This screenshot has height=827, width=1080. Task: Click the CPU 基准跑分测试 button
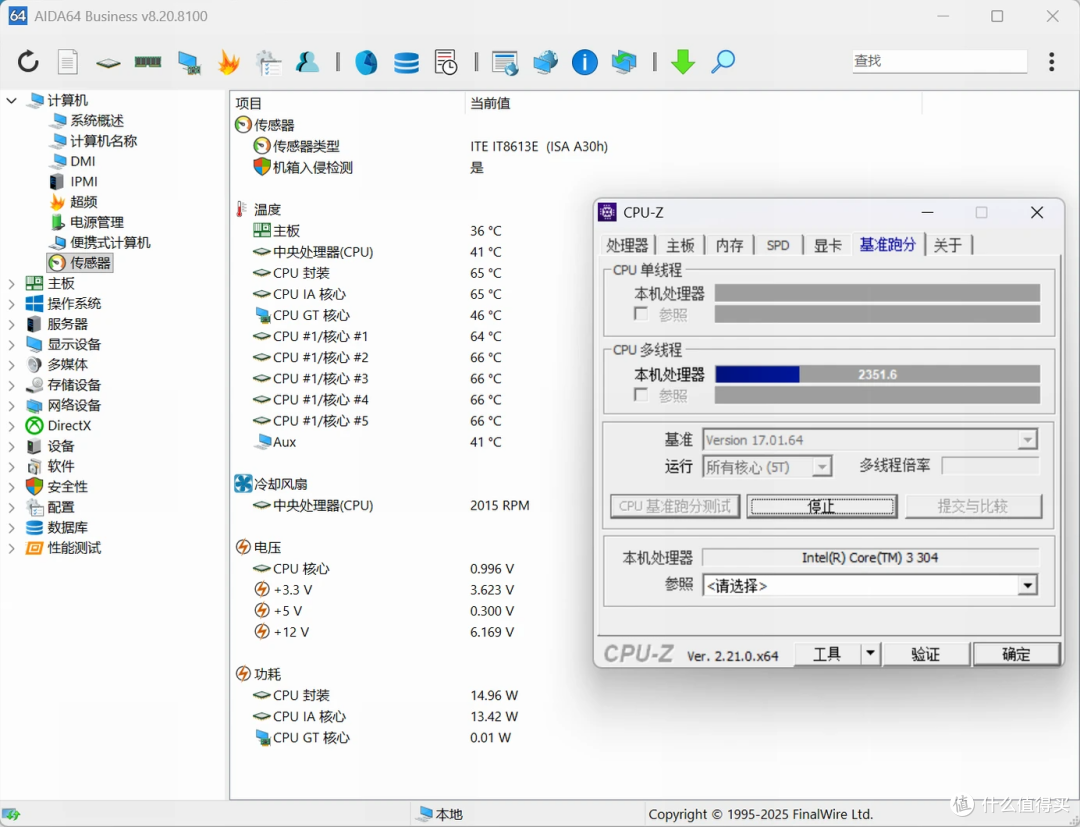click(675, 506)
